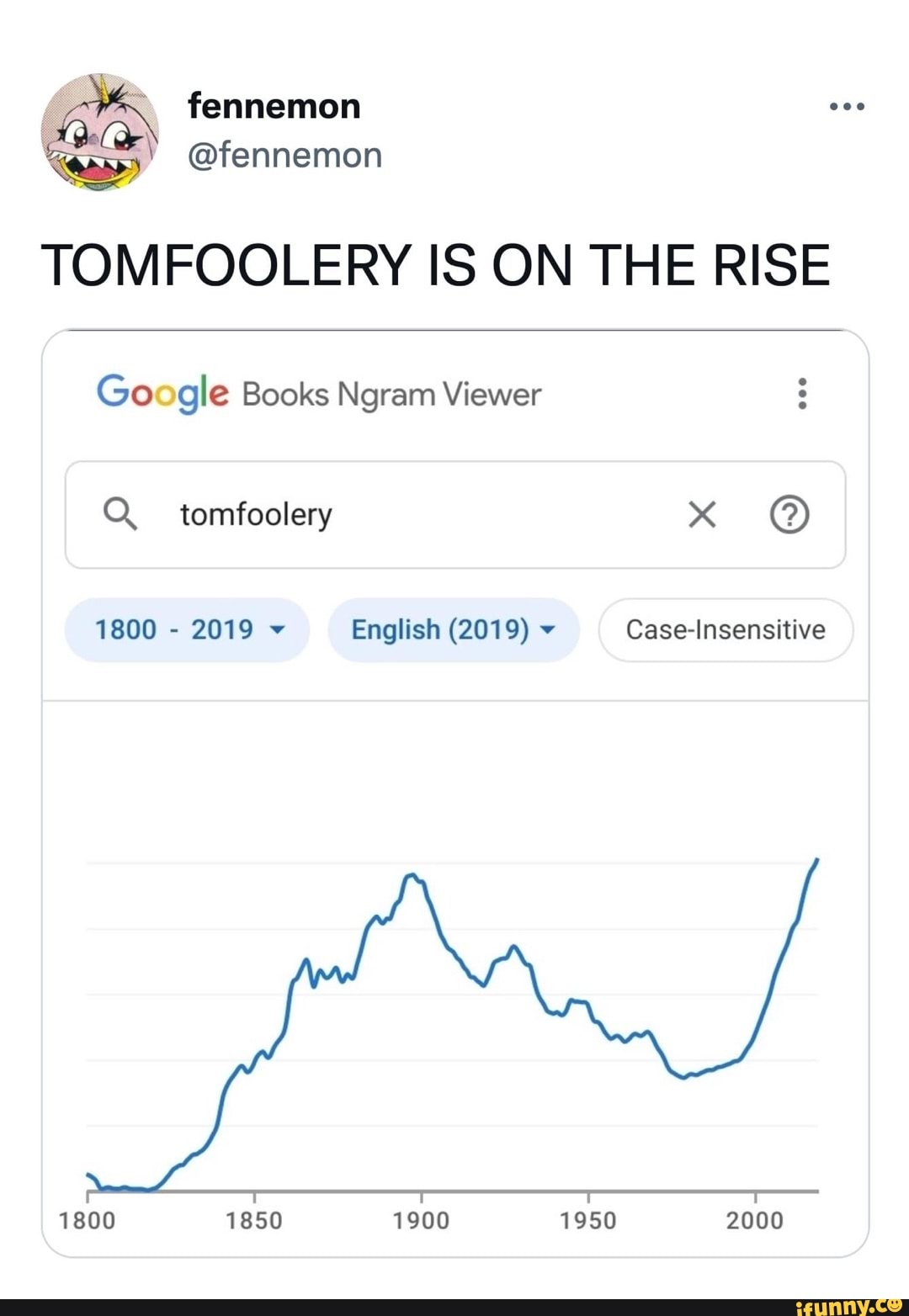Select the graph line peak near 1900
This screenshot has width=909, height=1316.
412,877
